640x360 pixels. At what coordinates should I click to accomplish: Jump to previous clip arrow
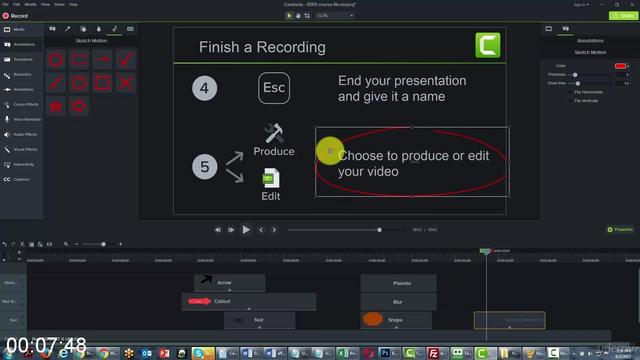[x=261, y=230]
